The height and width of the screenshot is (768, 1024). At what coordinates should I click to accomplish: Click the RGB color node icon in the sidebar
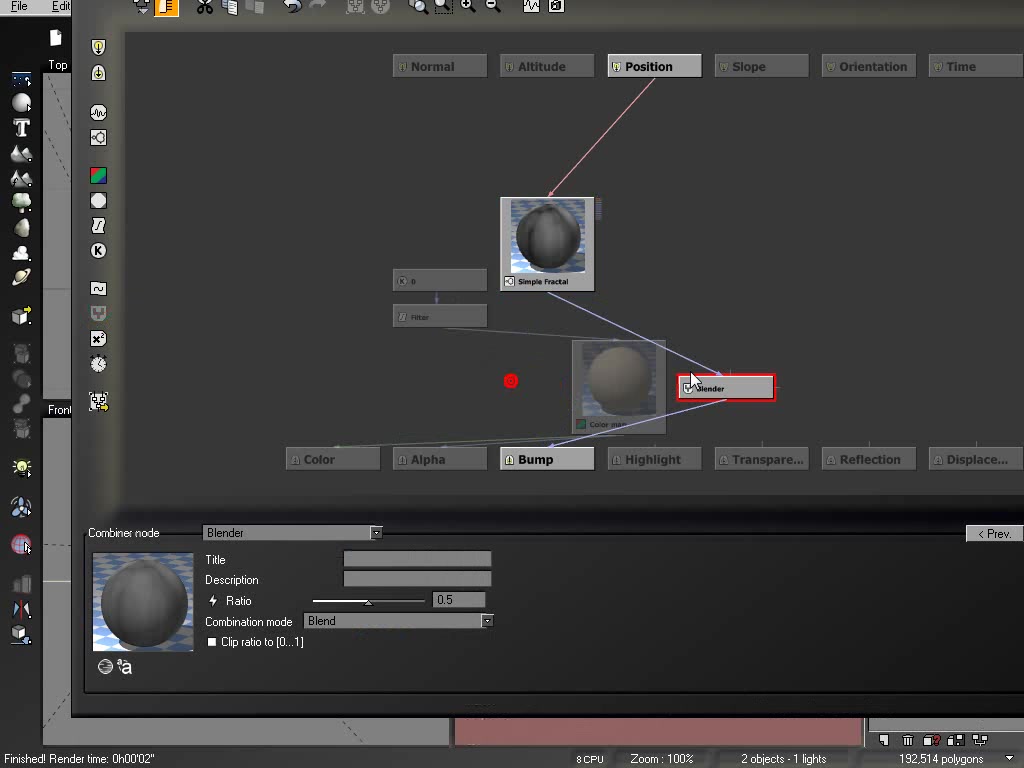point(97,174)
